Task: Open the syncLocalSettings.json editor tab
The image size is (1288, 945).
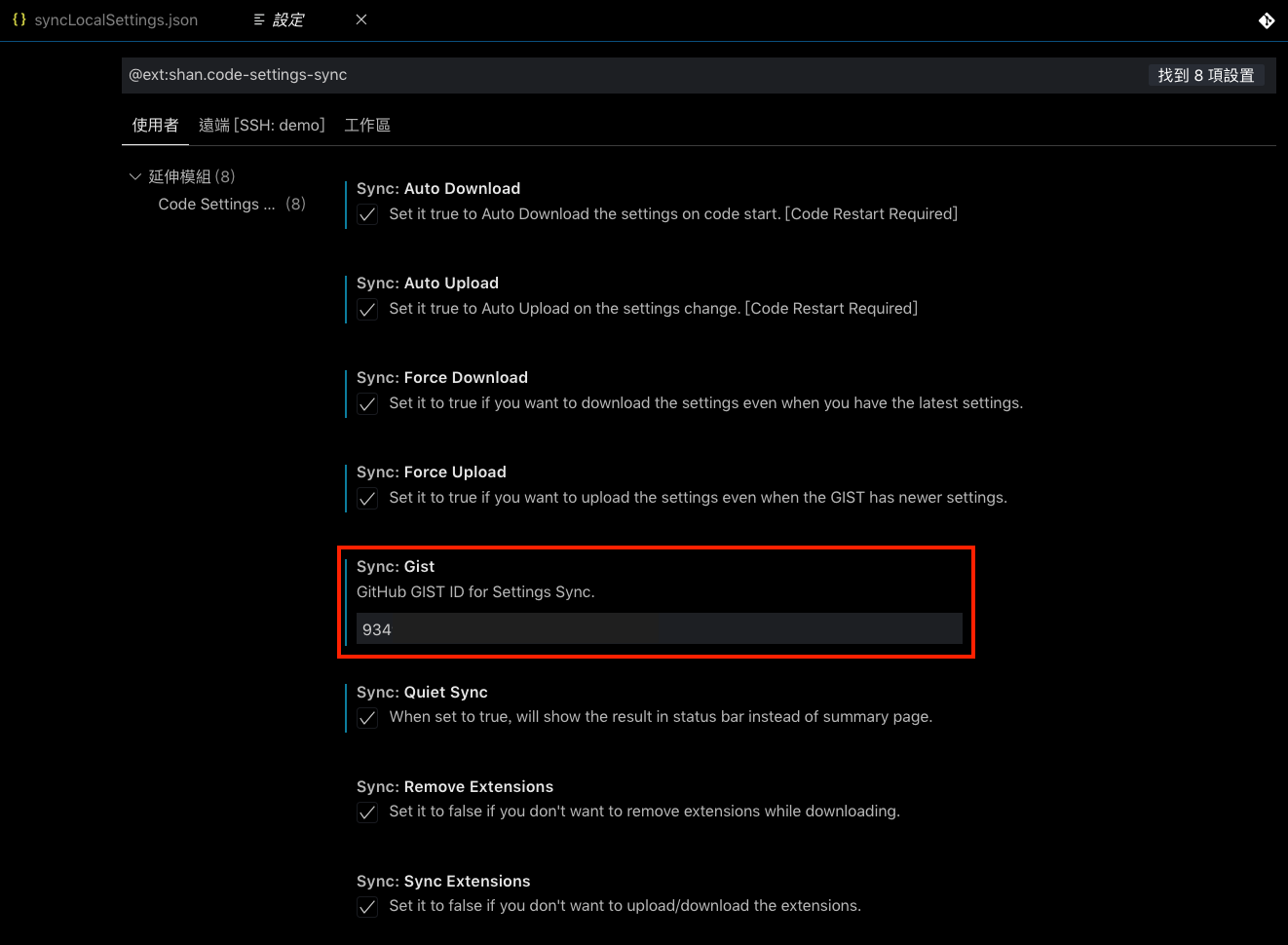Action: (x=115, y=19)
